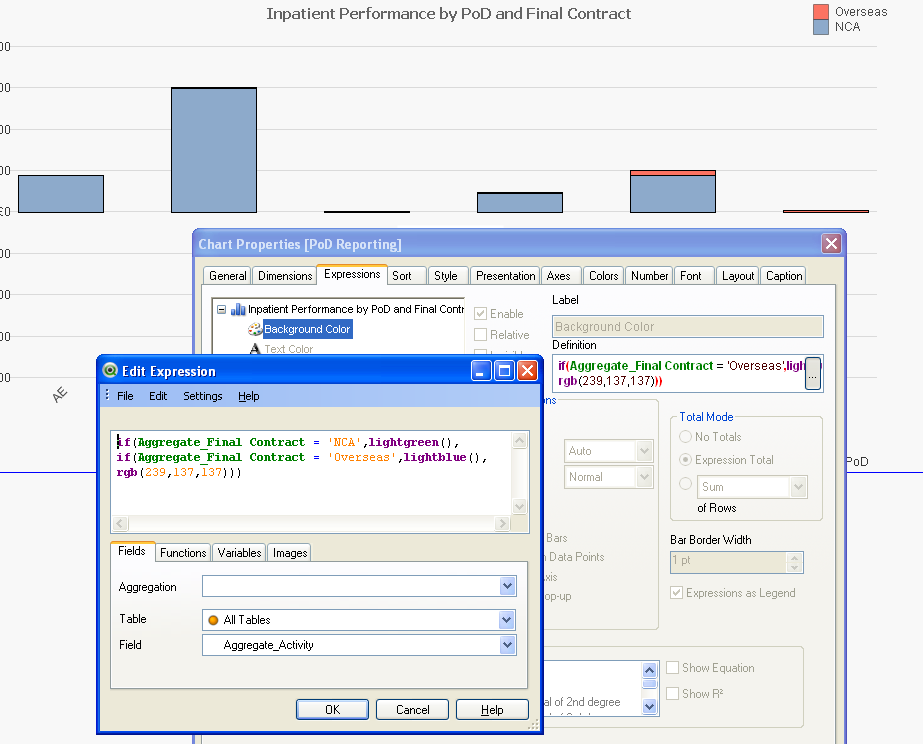923x744 pixels.
Task: Click the Text Color attribute icon
Action: [254, 349]
